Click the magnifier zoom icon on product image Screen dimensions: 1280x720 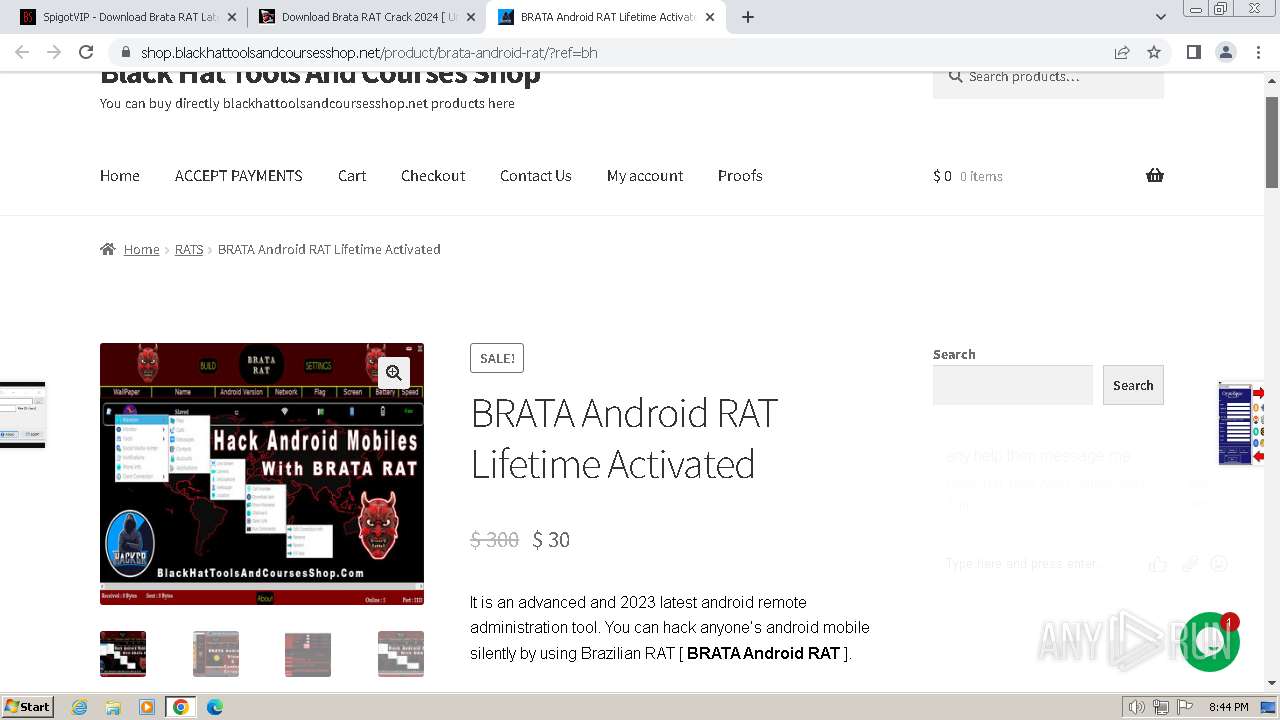coord(394,373)
